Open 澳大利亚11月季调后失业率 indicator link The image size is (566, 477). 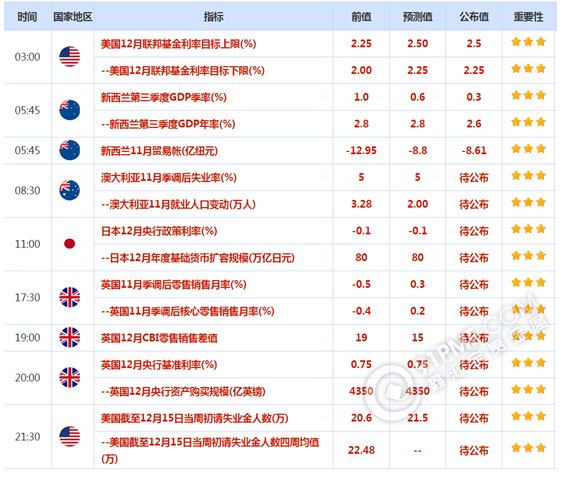pos(169,178)
